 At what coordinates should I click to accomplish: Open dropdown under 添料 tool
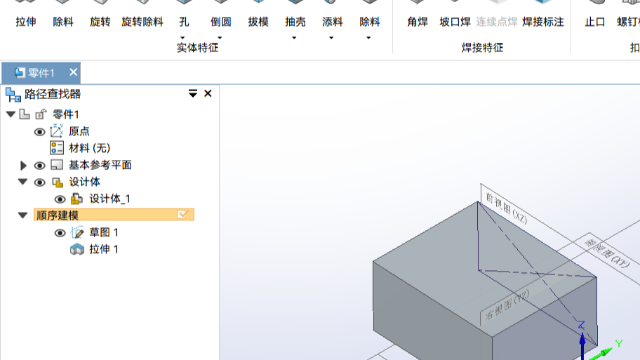[x=331, y=38]
